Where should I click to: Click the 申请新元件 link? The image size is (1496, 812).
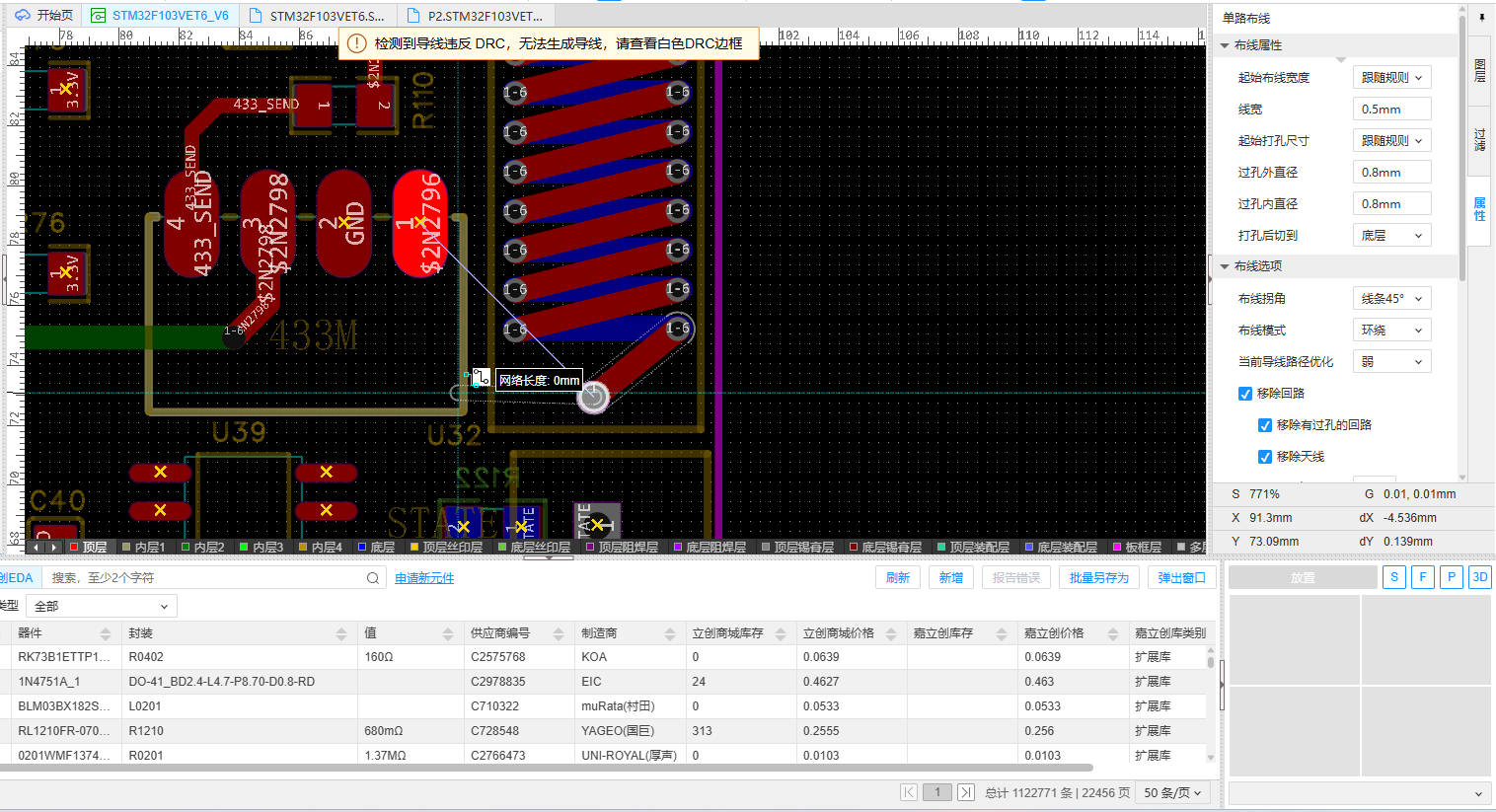424,578
